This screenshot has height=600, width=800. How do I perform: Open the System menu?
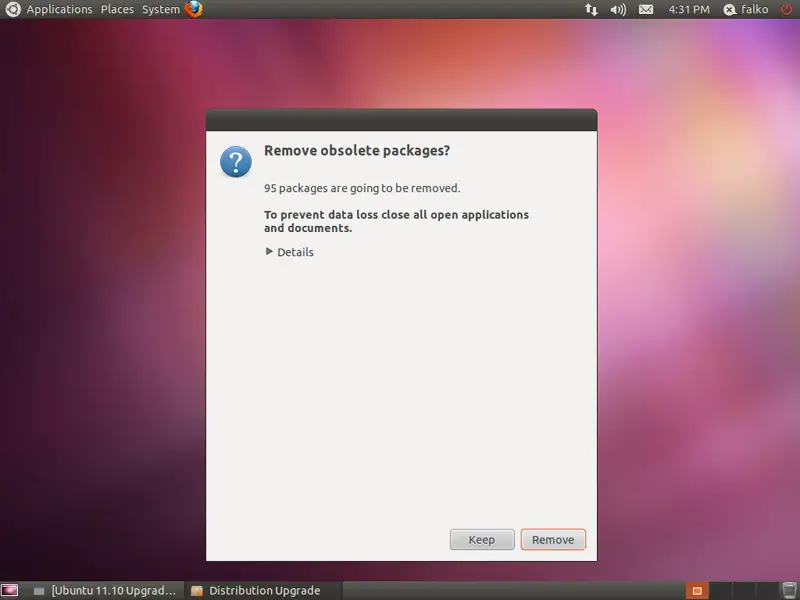[161, 9]
